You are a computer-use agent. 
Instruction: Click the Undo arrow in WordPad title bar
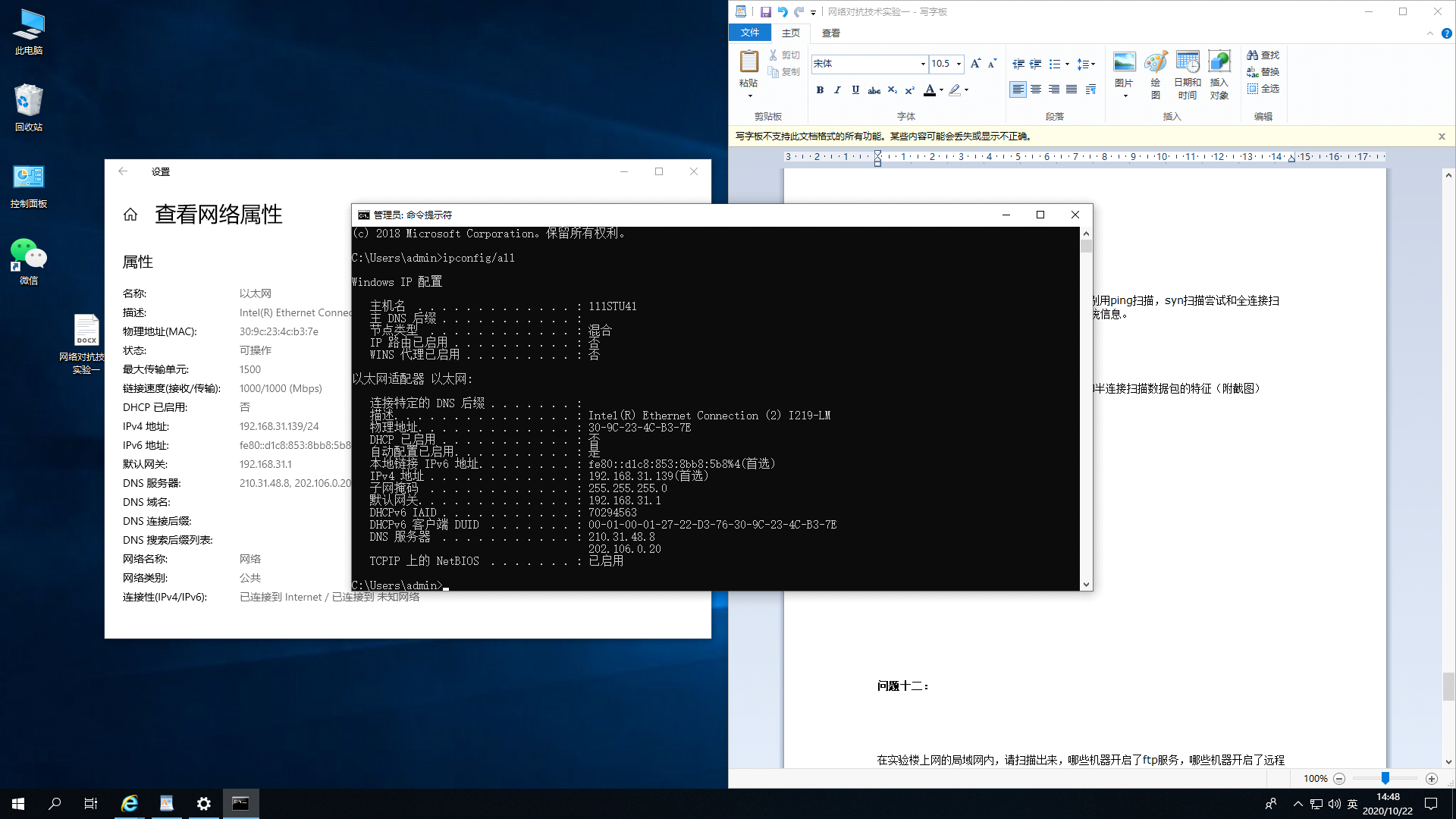tap(782, 12)
